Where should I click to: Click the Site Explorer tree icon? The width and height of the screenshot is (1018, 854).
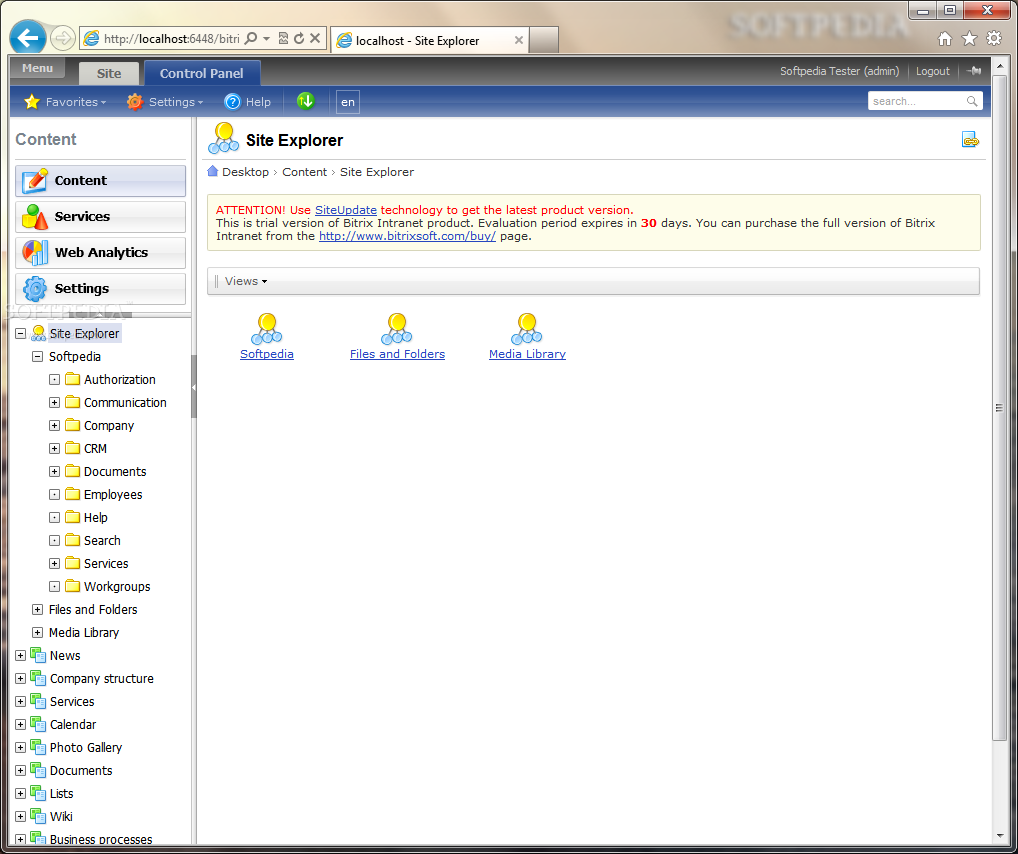pos(38,333)
